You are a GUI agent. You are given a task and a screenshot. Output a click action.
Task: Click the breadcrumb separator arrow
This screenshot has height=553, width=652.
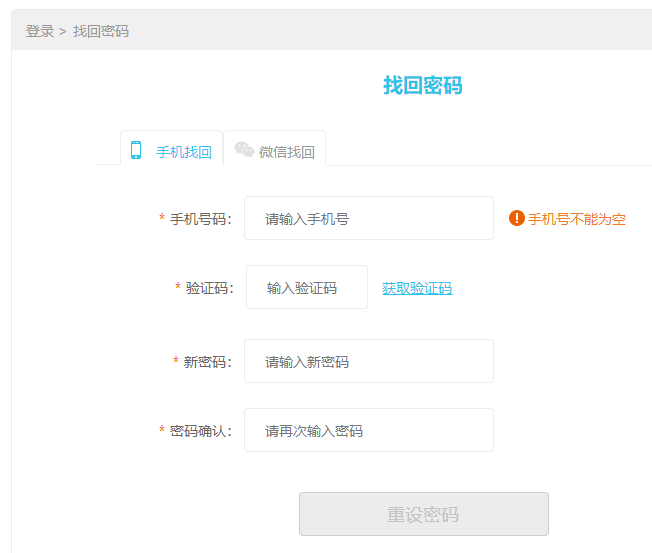[63, 32]
